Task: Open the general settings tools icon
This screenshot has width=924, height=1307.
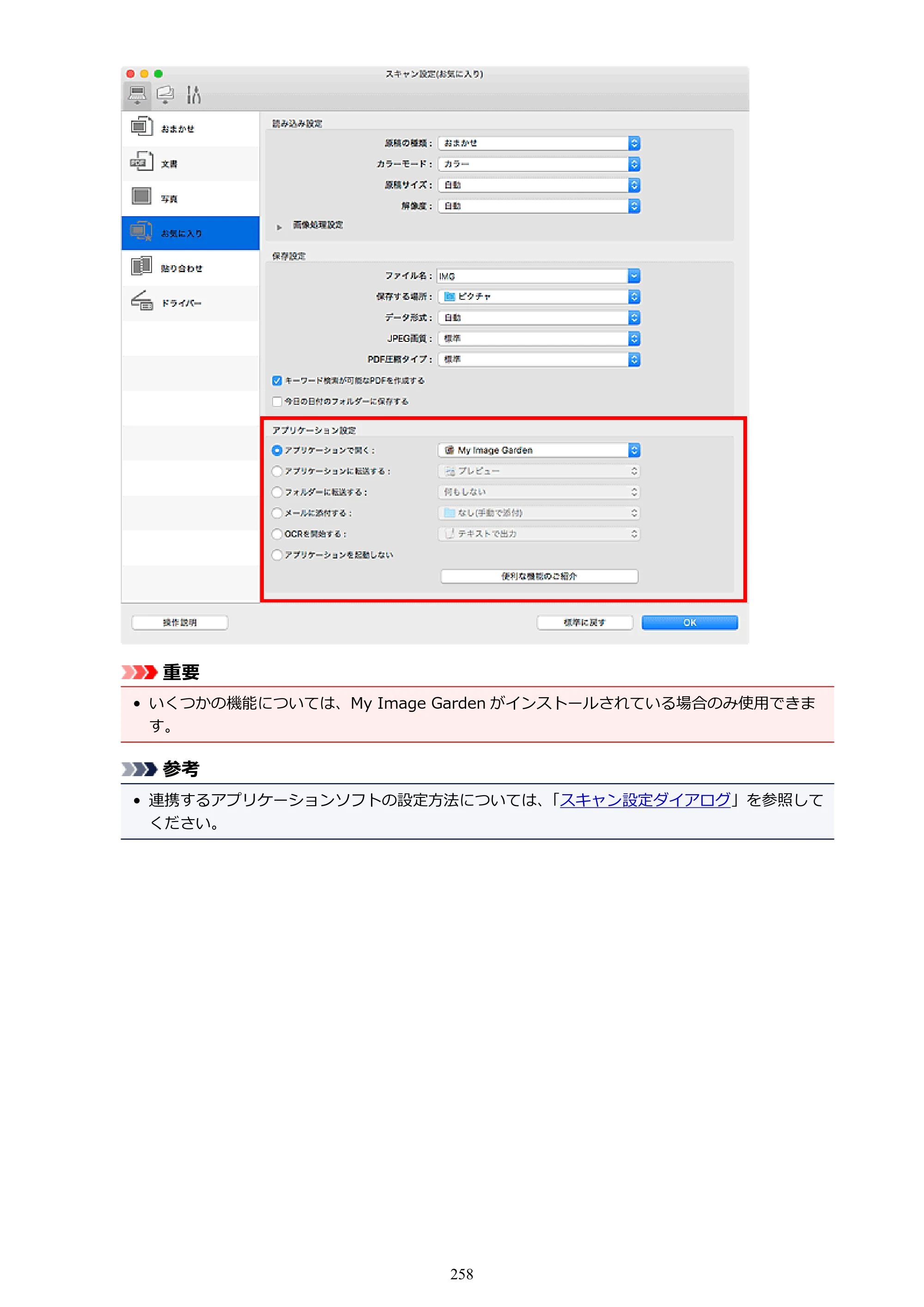Action: click(194, 95)
